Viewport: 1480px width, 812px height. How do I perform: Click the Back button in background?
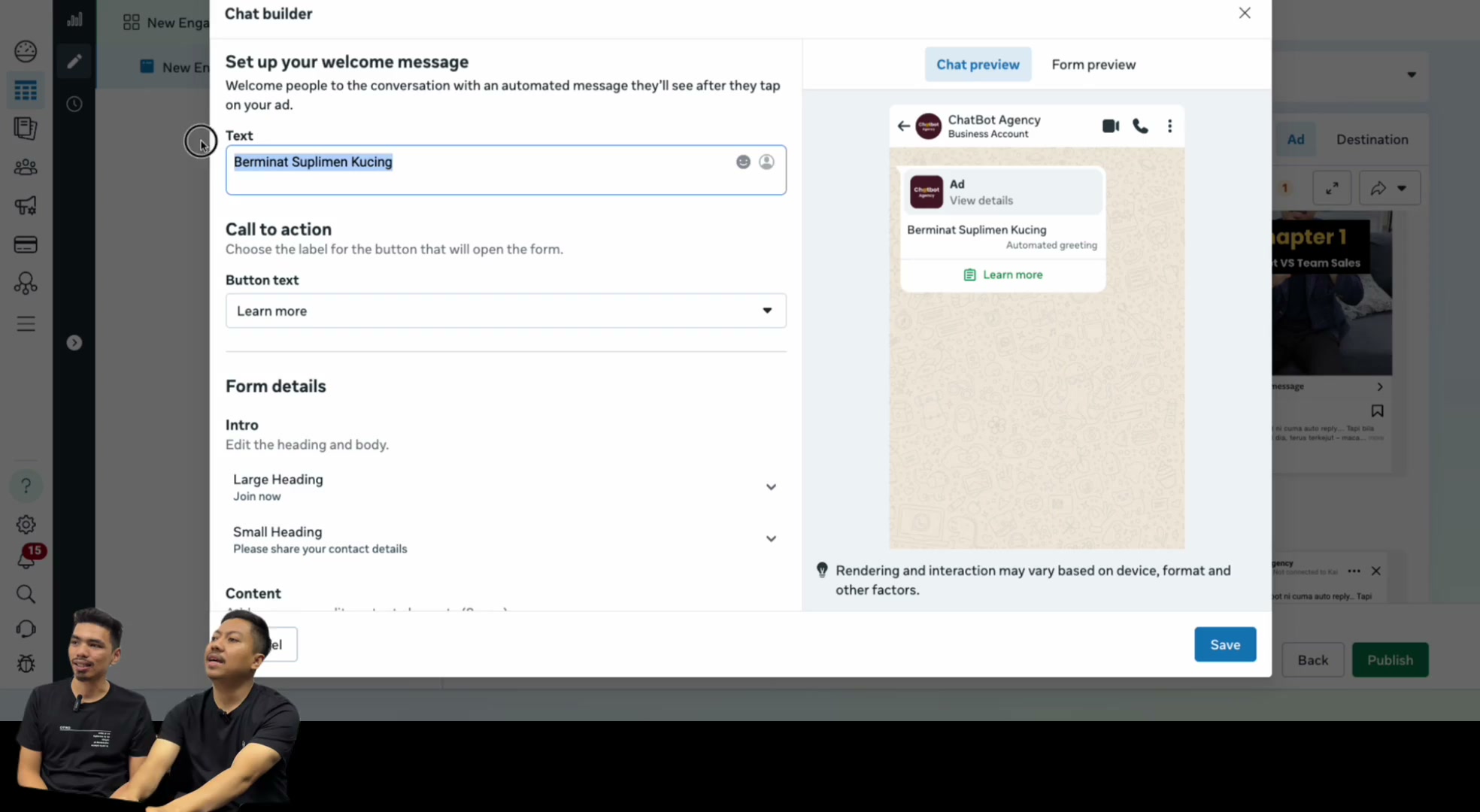click(1312, 659)
